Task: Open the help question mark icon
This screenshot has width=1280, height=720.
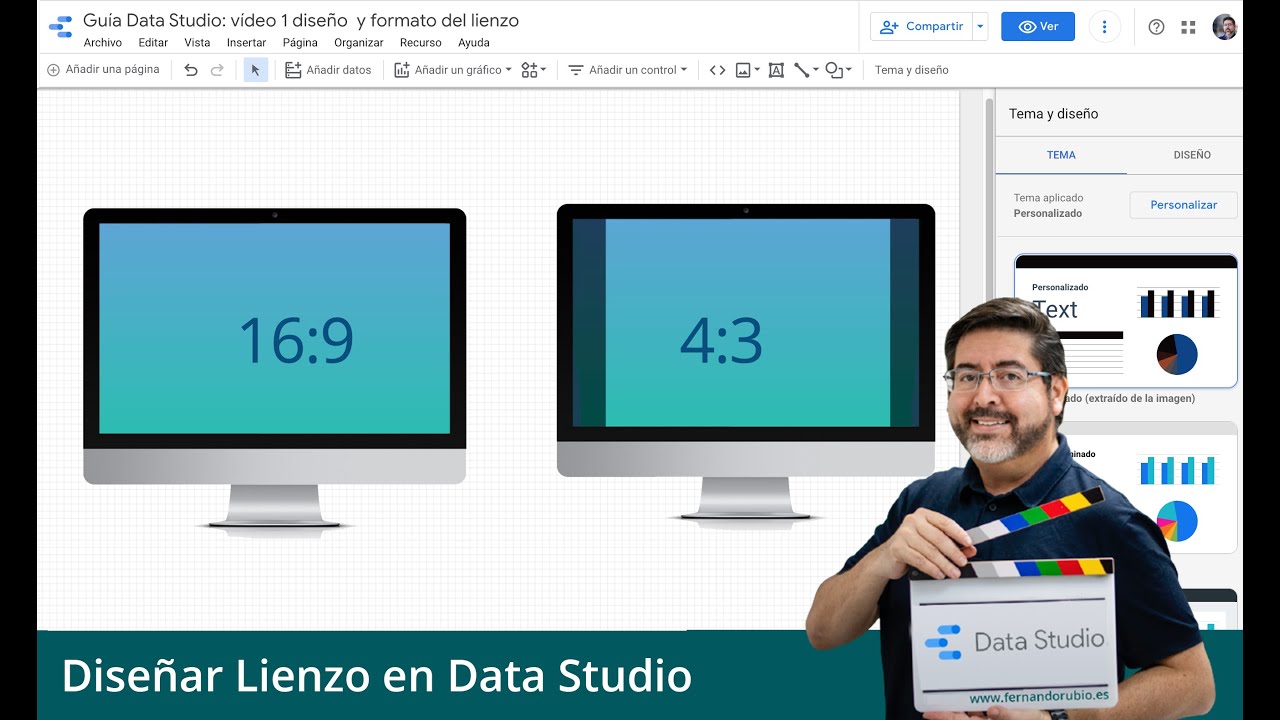Action: (x=1156, y=27)
